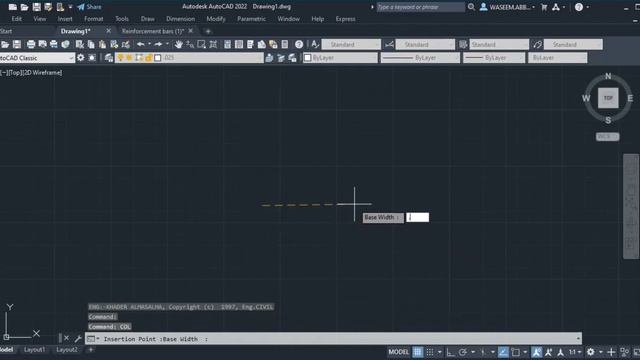The image size is (640, 360).
Task: Click the status bar Customization gear icon
Action: point(591,351)
